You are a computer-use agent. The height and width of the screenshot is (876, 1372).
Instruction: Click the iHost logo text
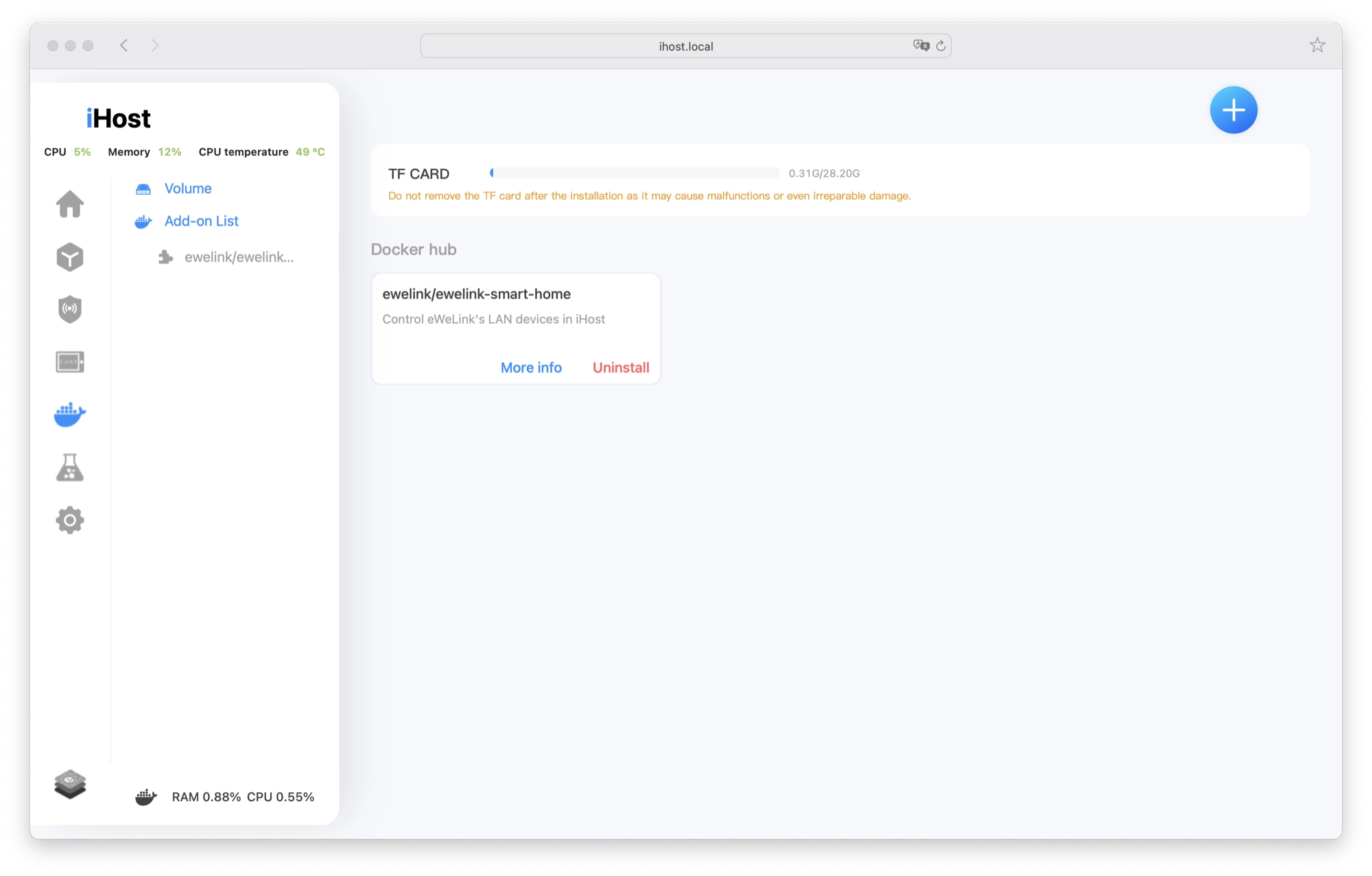point(118,118)
